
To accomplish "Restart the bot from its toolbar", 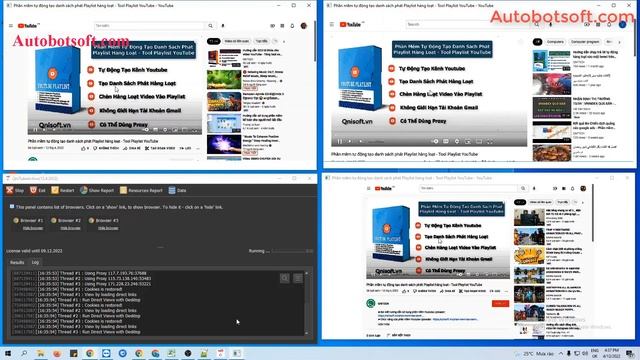I will tap(63, 190).
